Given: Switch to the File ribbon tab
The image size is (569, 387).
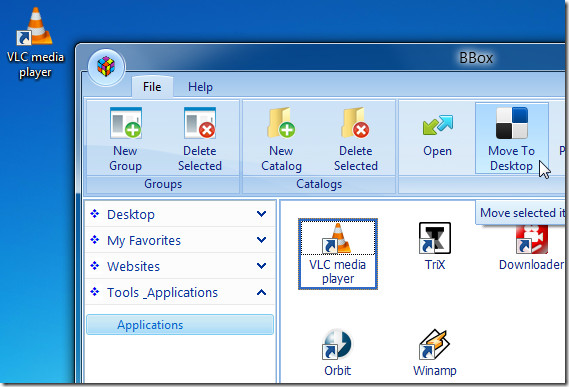Looking at the screenshot, I should pos(152,87).
